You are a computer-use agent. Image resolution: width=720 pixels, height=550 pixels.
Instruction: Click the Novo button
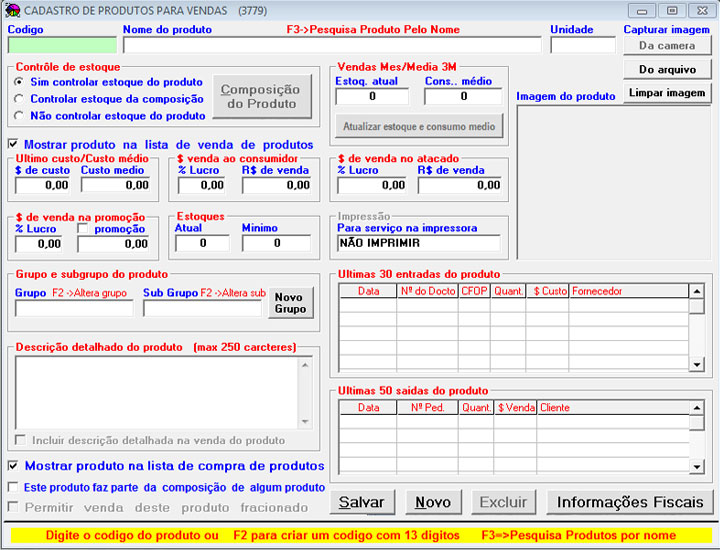(433, 502)
